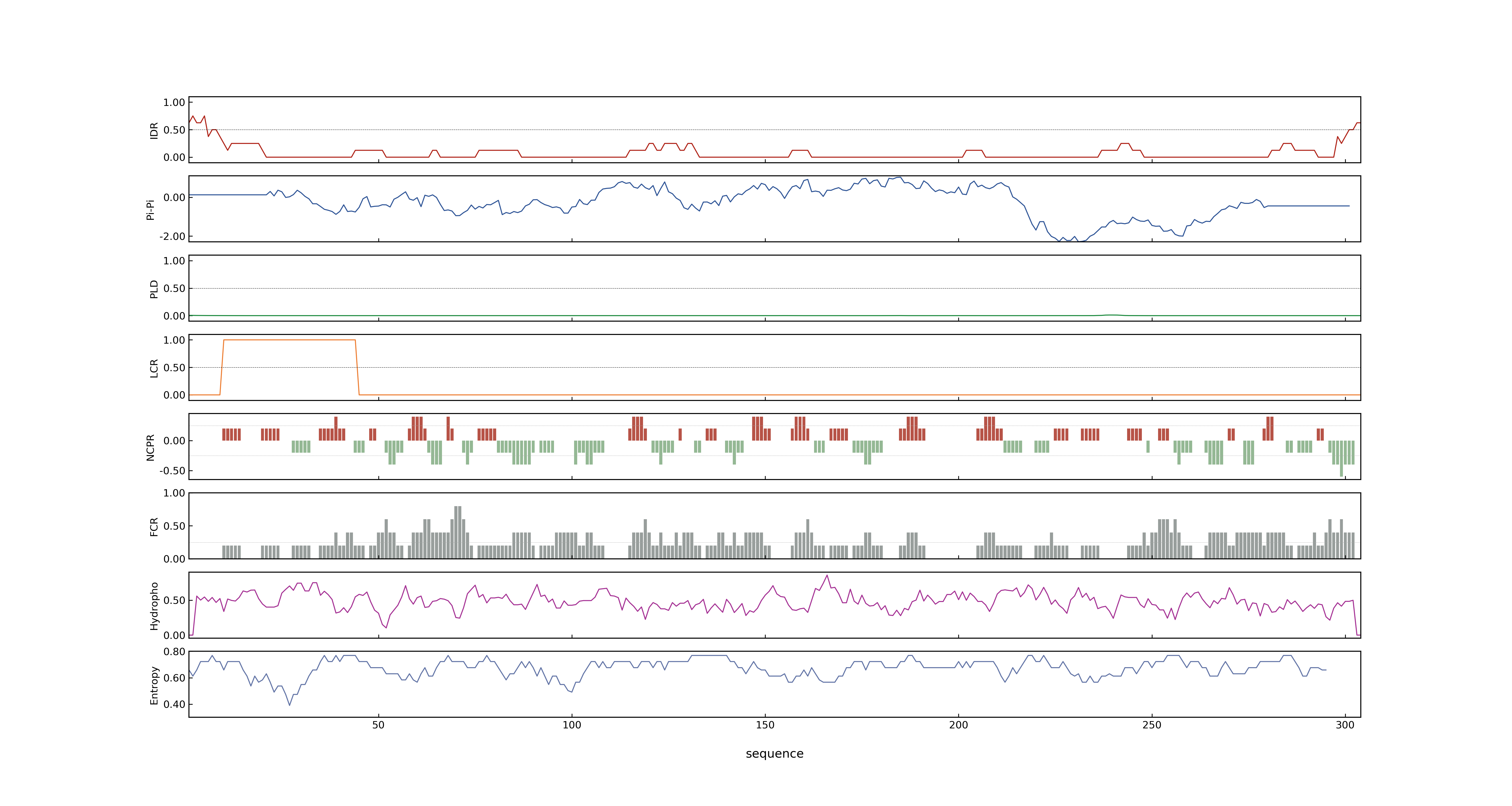Click the 1.00 tick on IDR axis
This screenshot has width=1512, height=806.
(174, 103)
